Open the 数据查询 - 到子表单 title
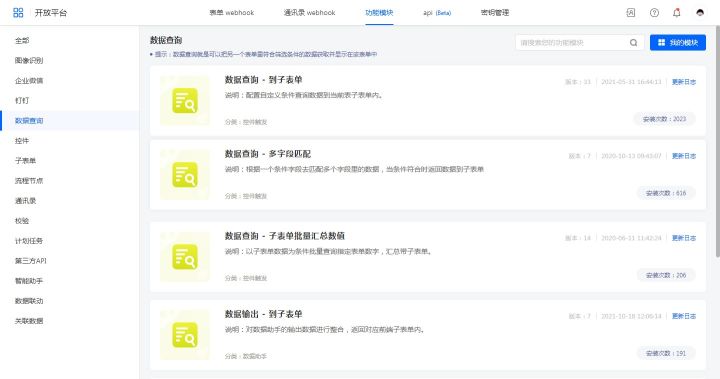 click(x=264, y=80)
